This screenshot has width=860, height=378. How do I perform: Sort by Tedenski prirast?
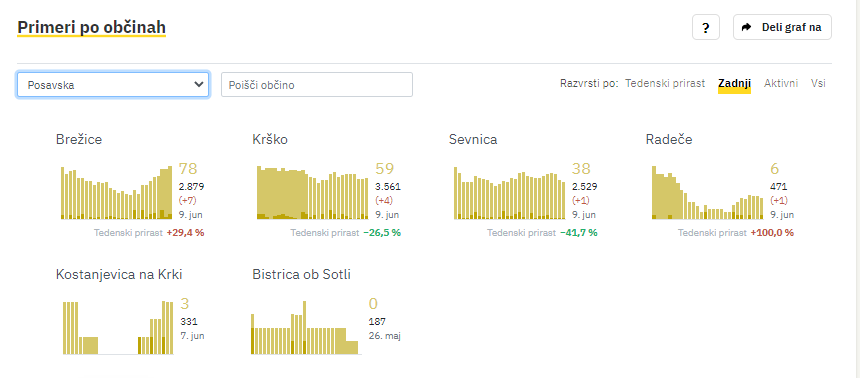(x=665, y=83)
